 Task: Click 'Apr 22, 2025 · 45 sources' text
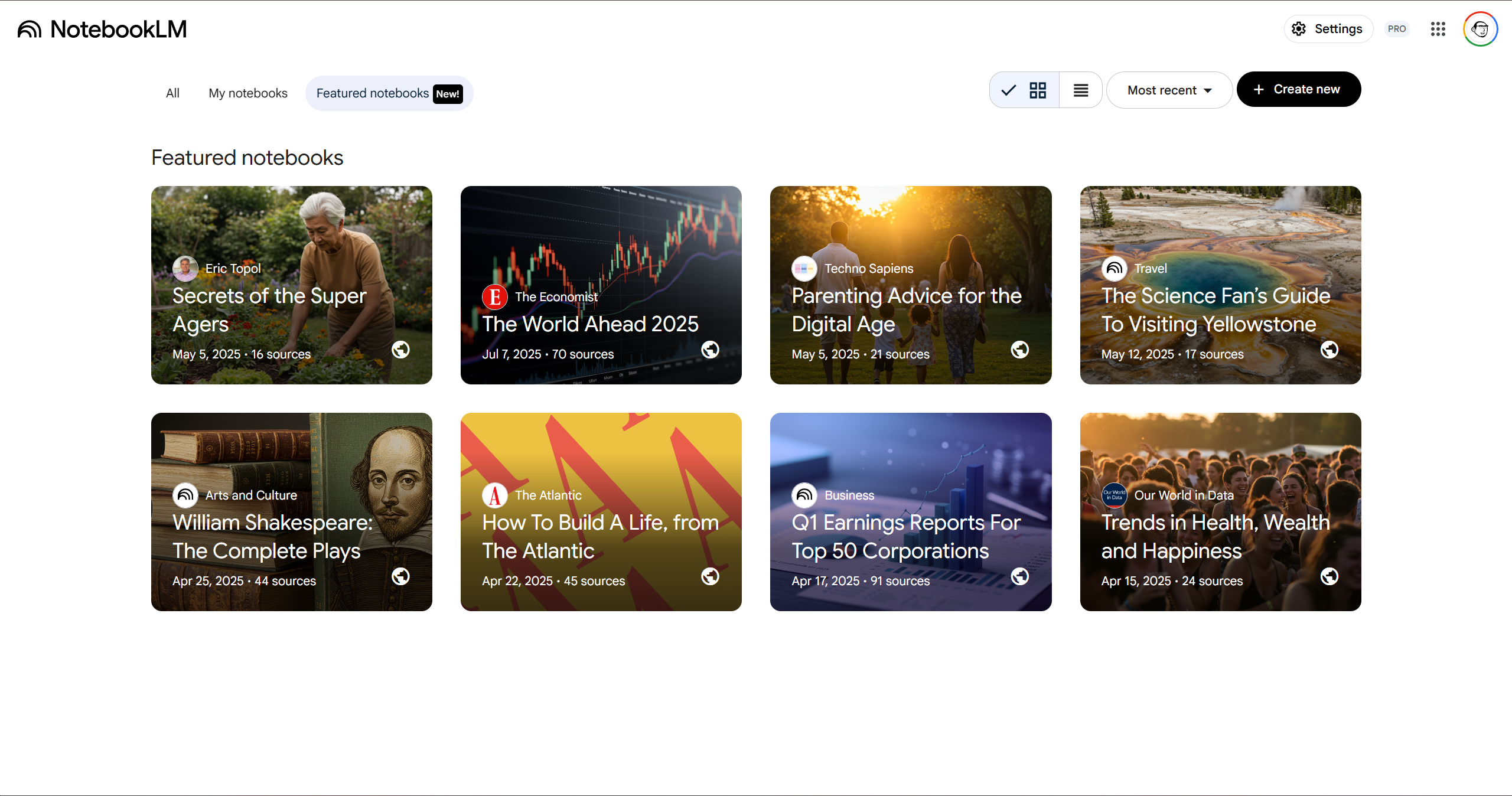click(x=553, y=581)
